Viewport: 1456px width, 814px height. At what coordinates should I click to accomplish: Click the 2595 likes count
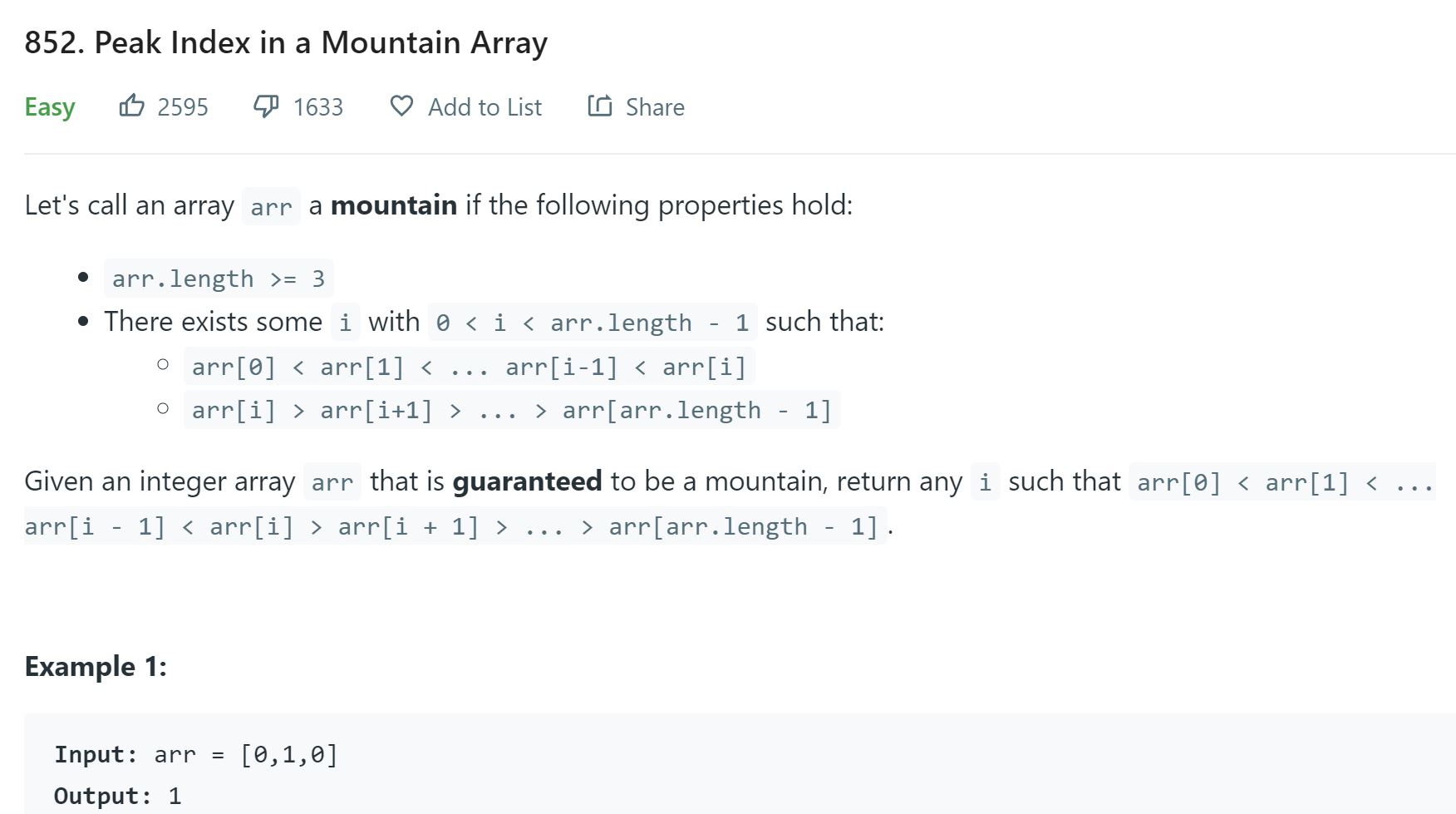pos(183,107)
